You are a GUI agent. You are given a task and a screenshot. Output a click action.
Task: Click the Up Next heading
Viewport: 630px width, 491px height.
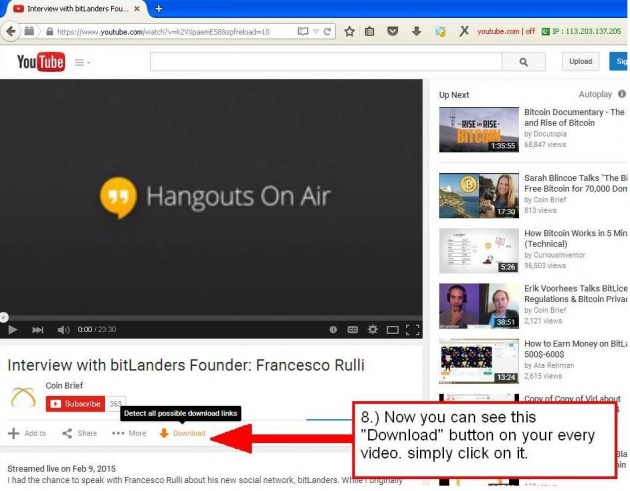[454, 95]
